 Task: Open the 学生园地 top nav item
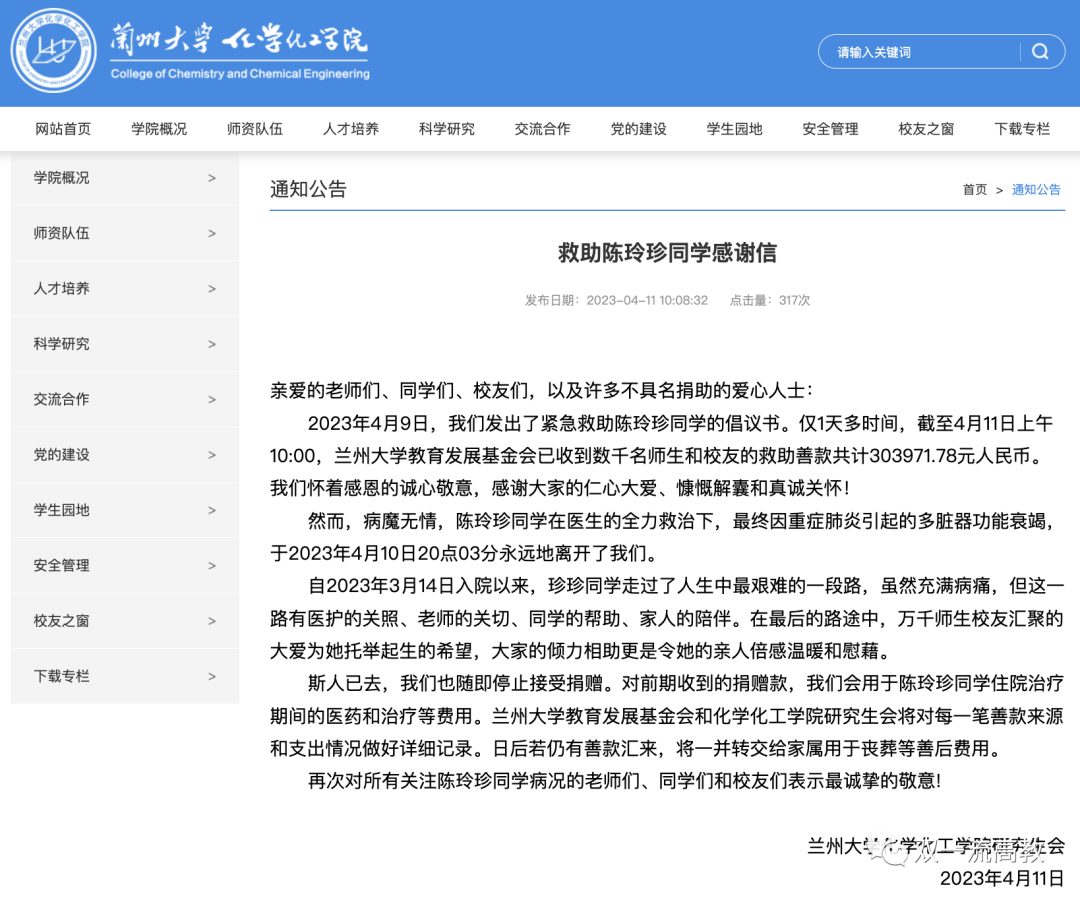[734, 129]
